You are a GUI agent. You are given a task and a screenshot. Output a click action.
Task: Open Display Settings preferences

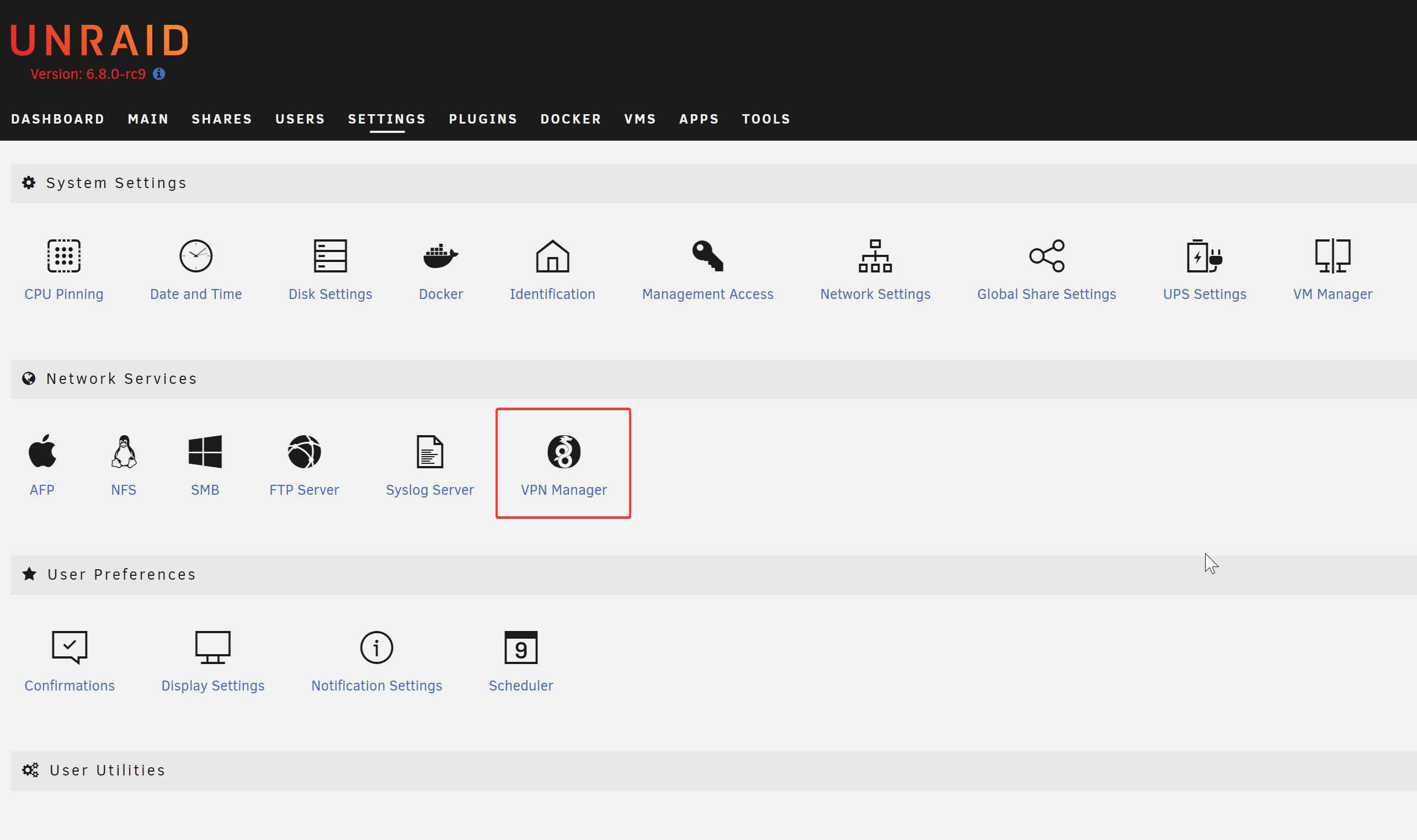(213, 659)
